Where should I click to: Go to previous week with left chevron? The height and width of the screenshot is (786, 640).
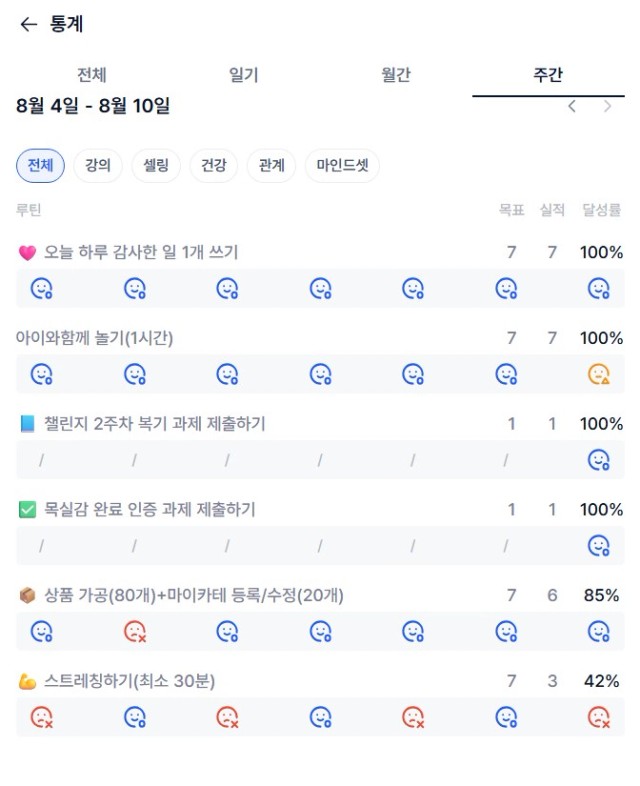(572, 106)
